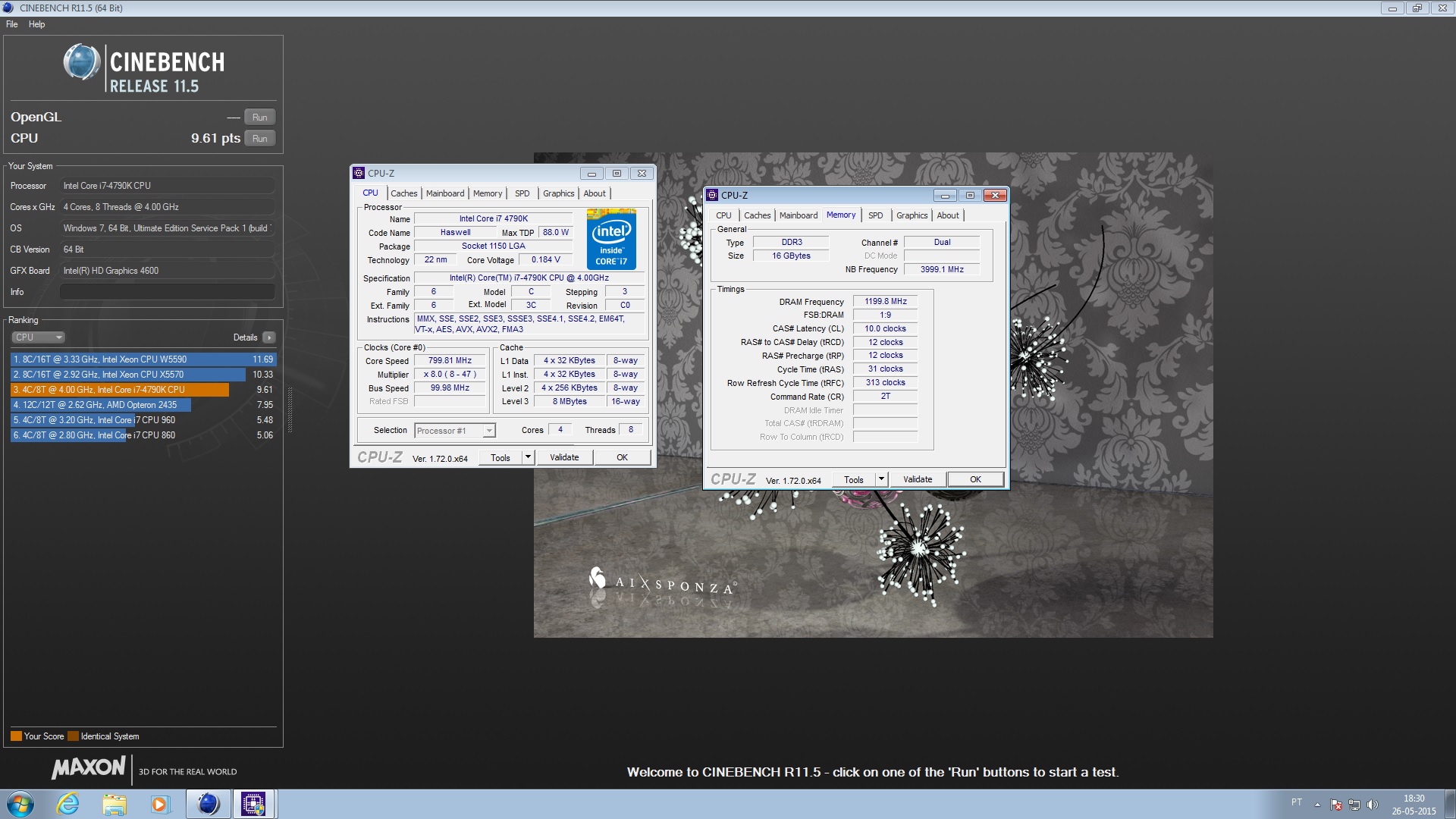
Task: Open Windows Media Player from taskbar
Action: tap(160, 804)
